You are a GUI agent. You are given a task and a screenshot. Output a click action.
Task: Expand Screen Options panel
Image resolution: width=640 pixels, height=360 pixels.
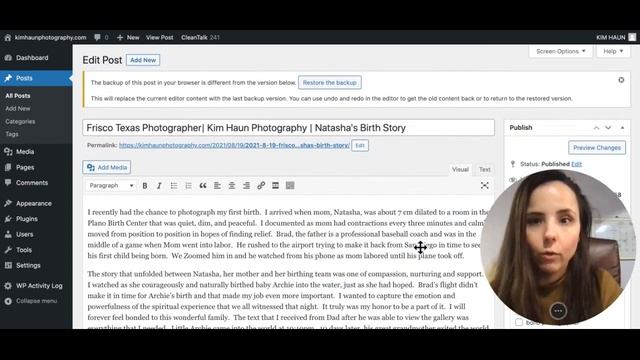[560, 51]
